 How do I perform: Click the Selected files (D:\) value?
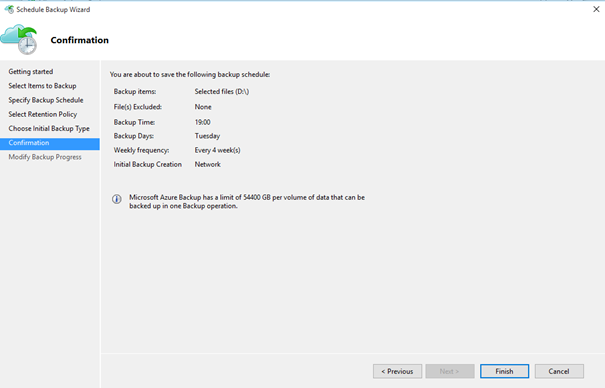click(x=222, y=91)
